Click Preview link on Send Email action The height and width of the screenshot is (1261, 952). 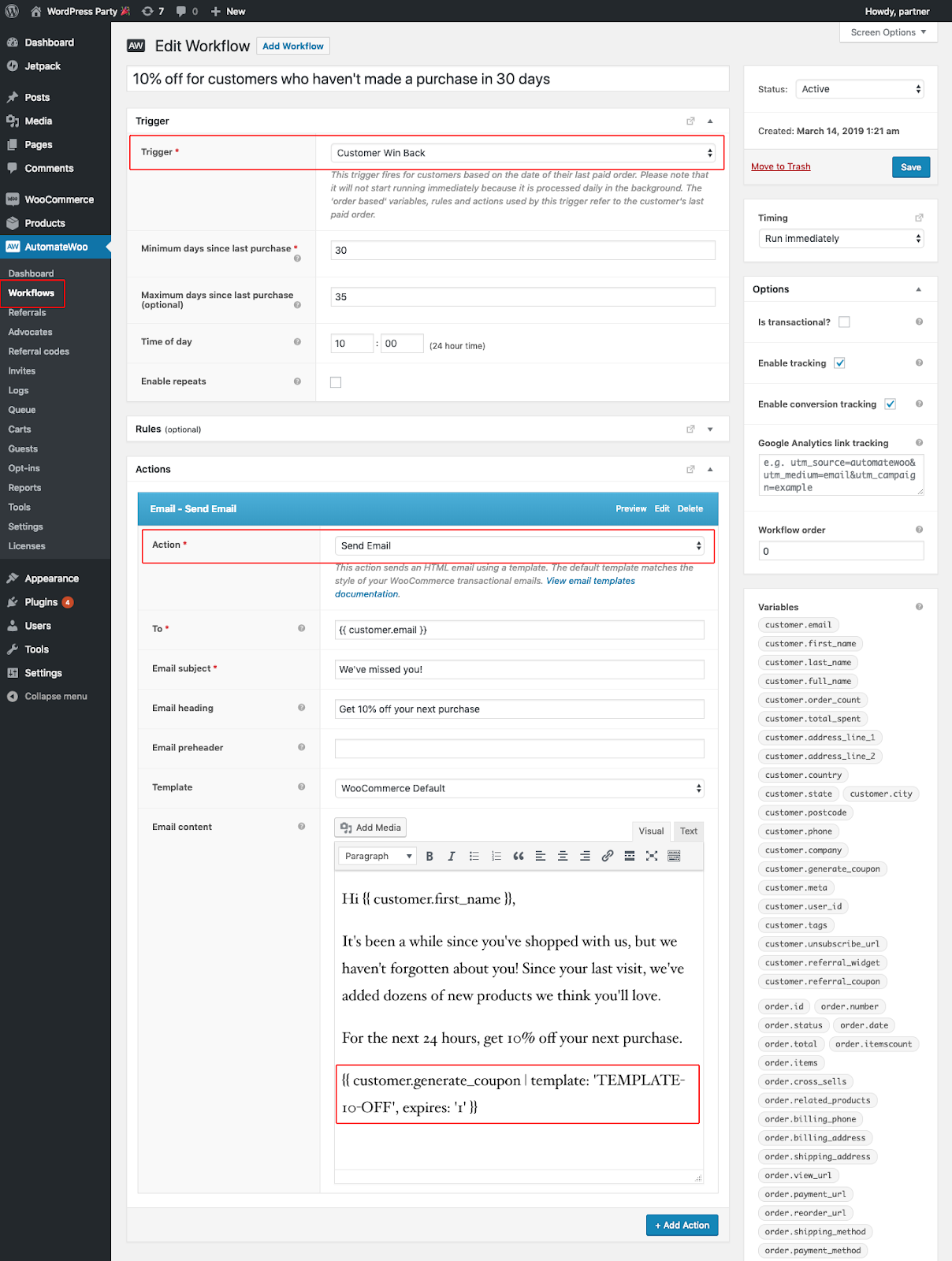click(x=631, y=508)
